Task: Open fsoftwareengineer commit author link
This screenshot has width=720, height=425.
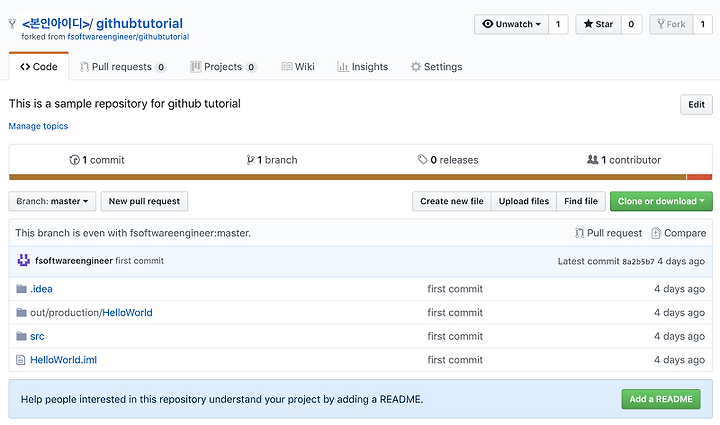Action: (74, 261)
